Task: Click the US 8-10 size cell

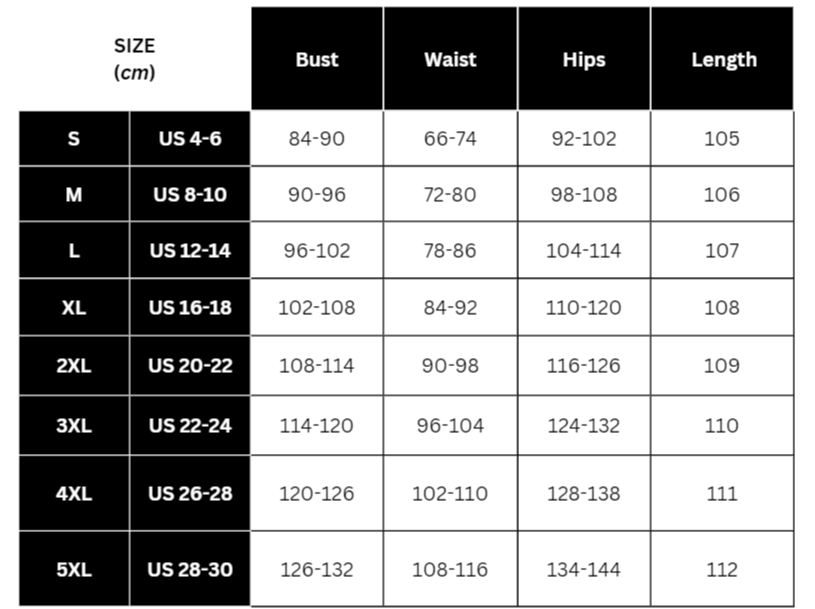Action: click(190, 194)
